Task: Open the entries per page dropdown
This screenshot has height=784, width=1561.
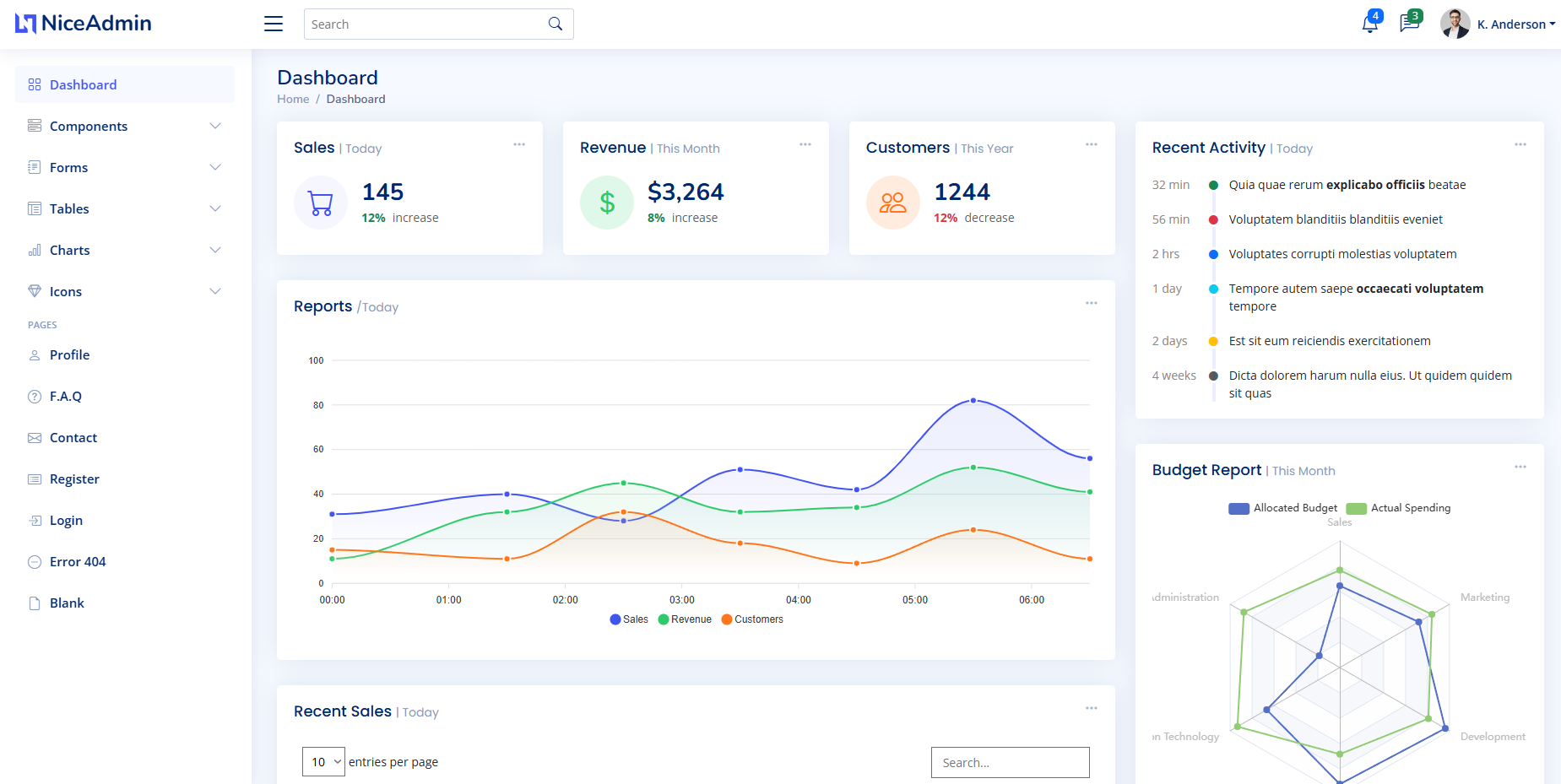Action: [323, 761]
